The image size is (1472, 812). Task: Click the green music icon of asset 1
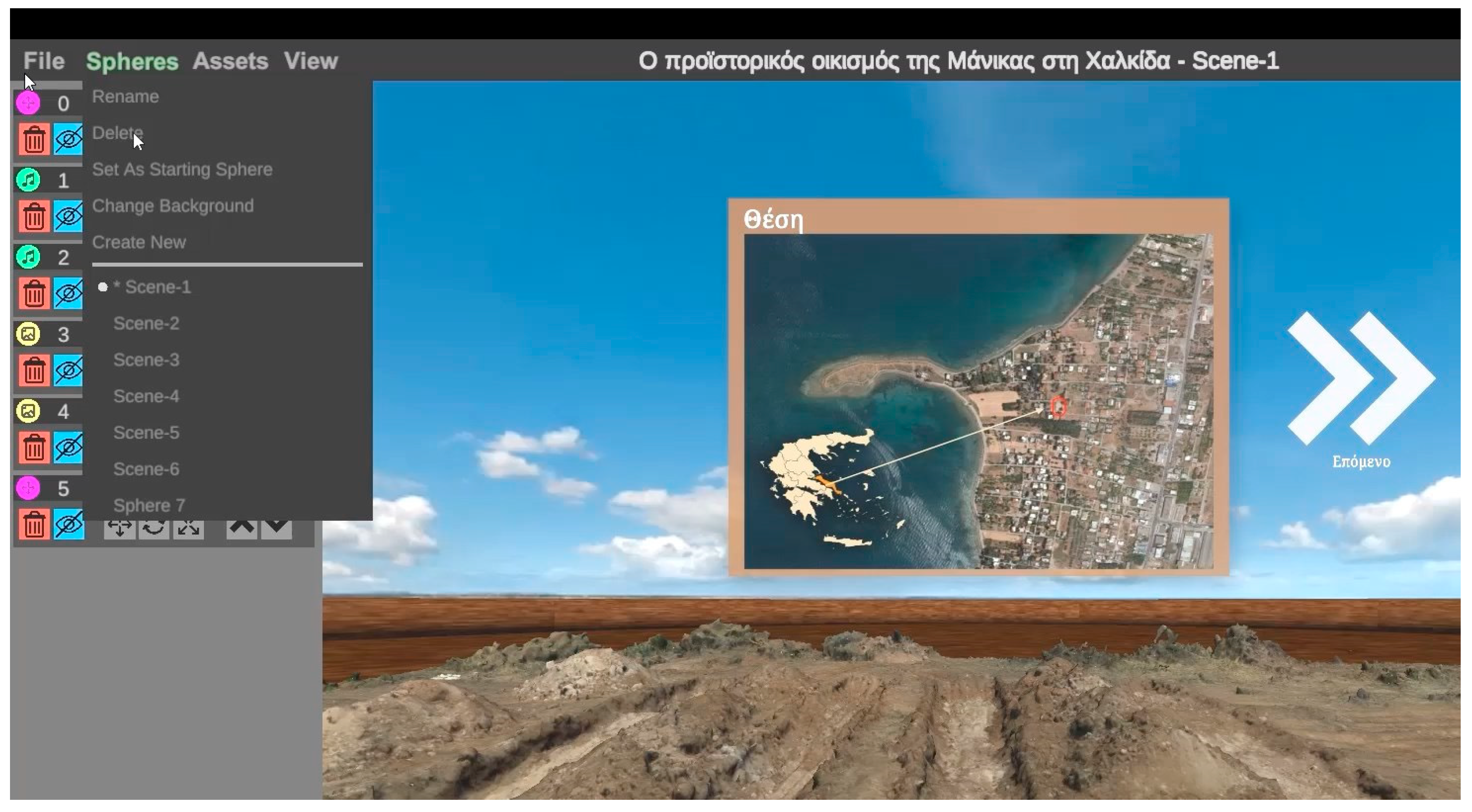coord(28,180)
